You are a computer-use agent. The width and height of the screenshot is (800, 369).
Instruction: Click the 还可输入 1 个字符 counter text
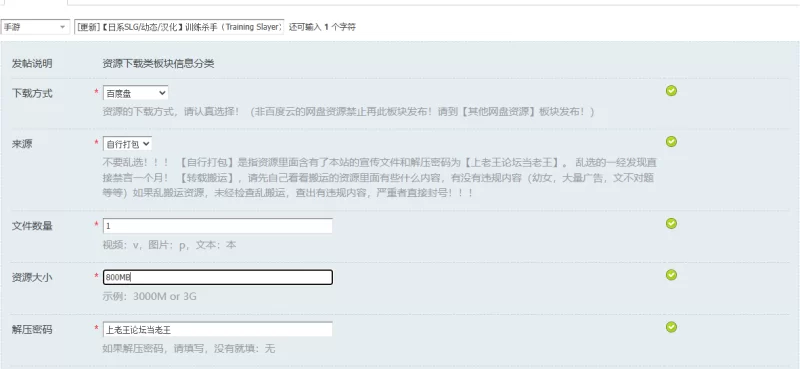tap(322, 27)
